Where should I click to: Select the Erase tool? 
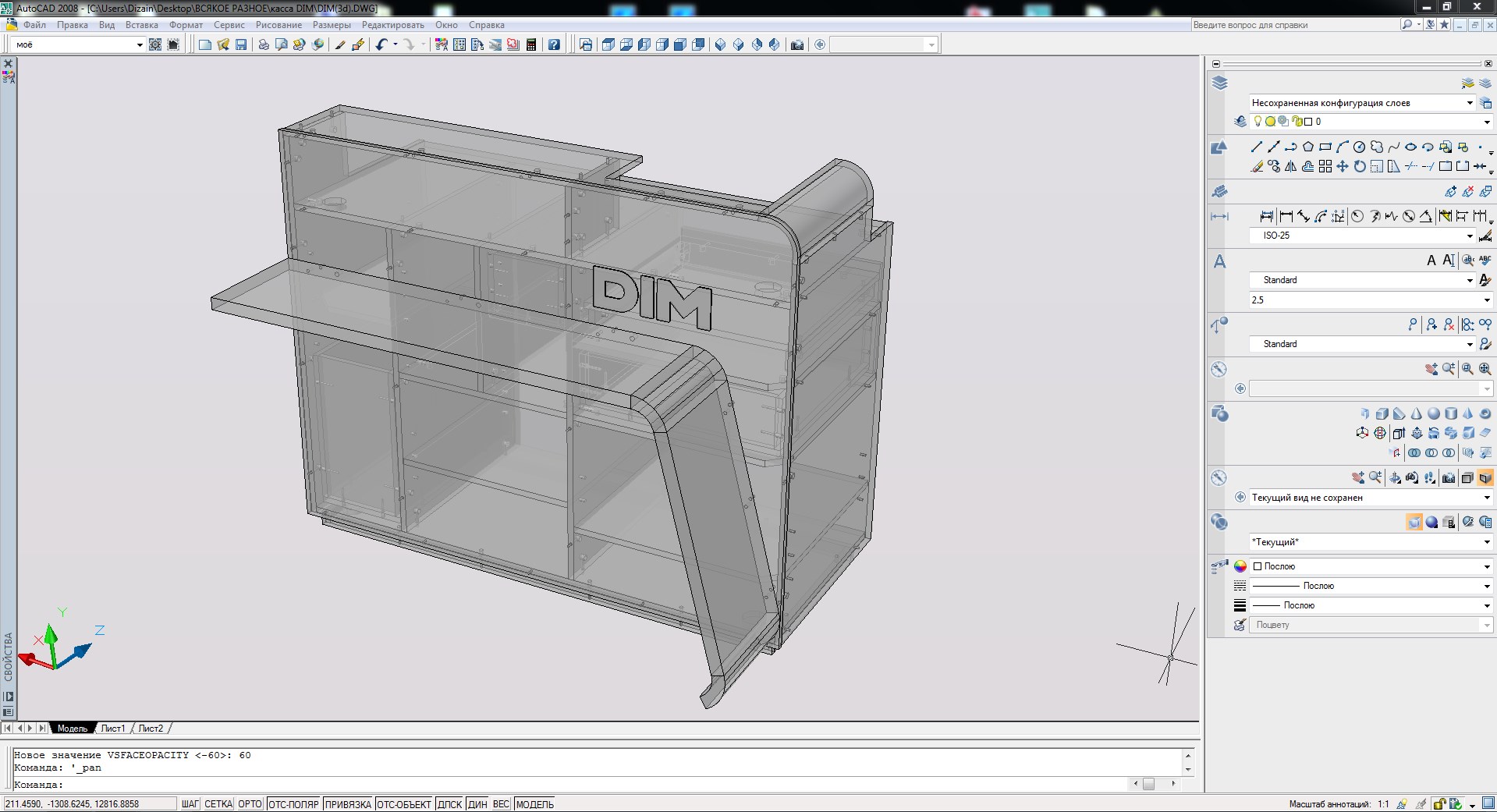tap(1256, 166)
